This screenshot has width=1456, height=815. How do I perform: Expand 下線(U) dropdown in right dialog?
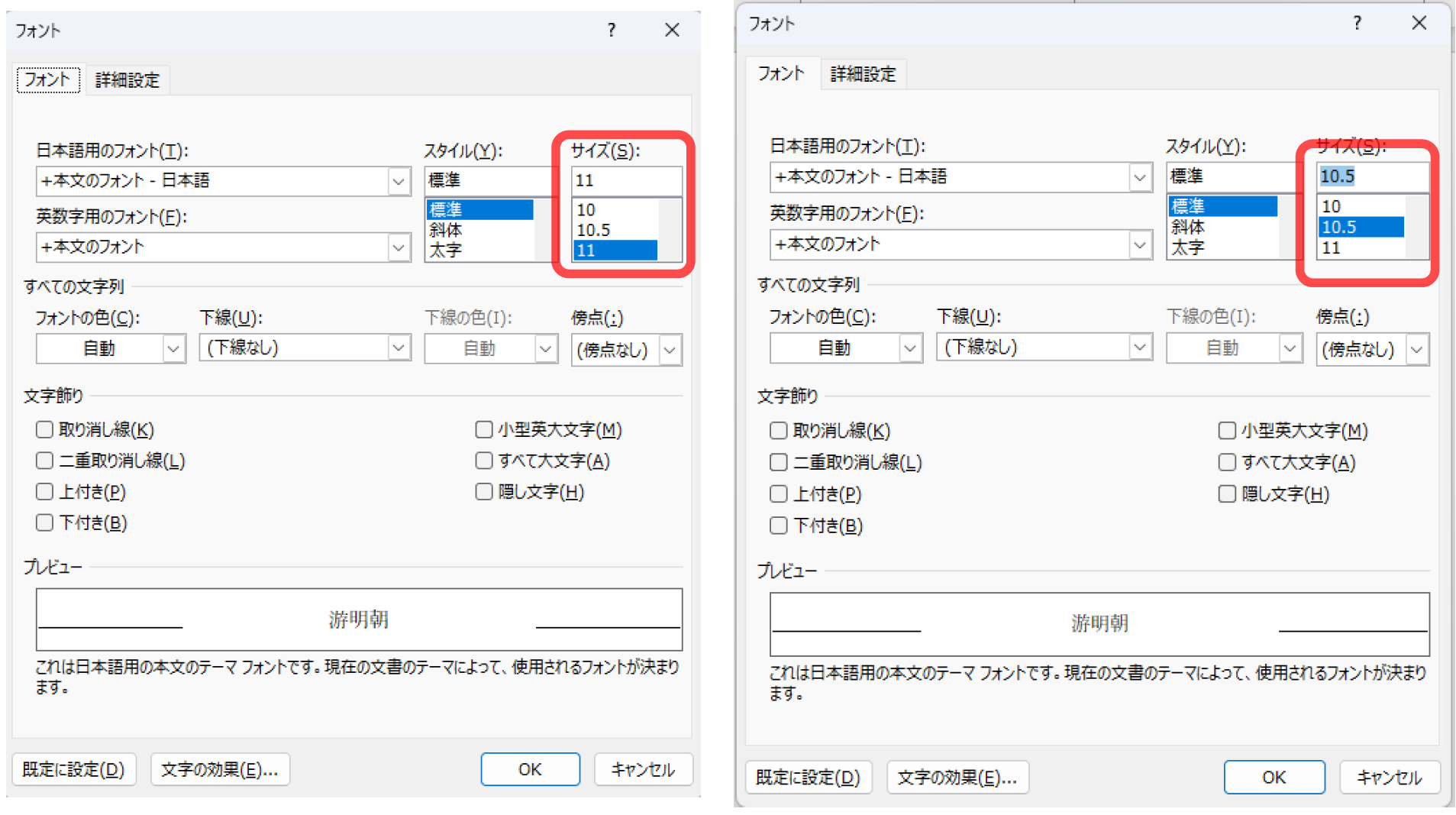[x=1140, y=347]
